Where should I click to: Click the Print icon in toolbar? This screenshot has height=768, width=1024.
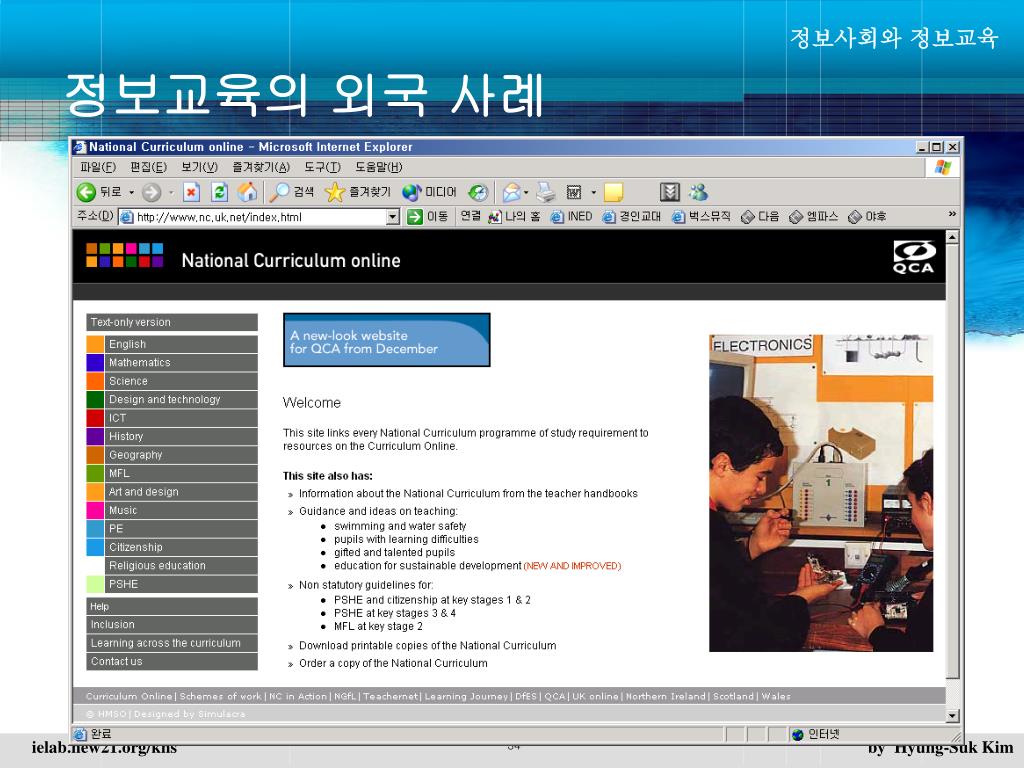tap(545, 192)
